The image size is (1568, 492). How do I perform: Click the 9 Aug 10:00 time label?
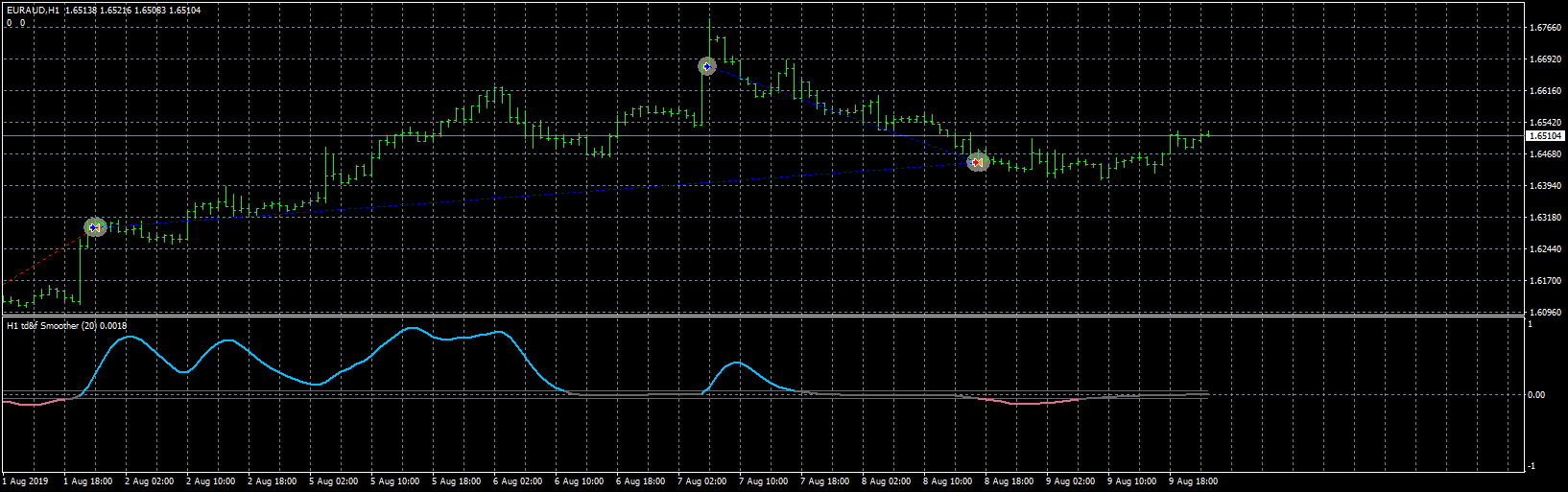tap(1132, 481)
